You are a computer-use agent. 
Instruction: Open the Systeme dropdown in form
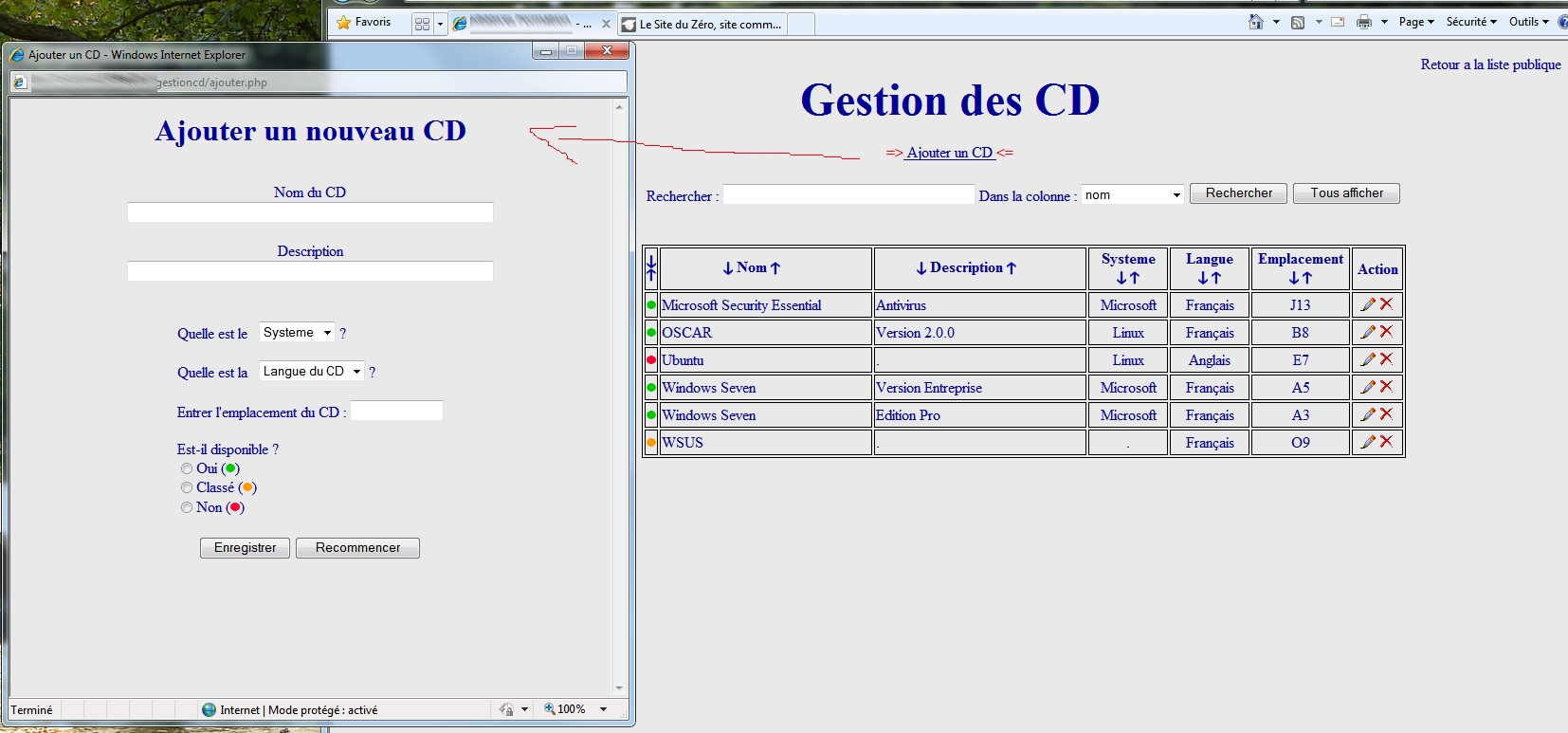pyautogui.click(x=297, y=333)
